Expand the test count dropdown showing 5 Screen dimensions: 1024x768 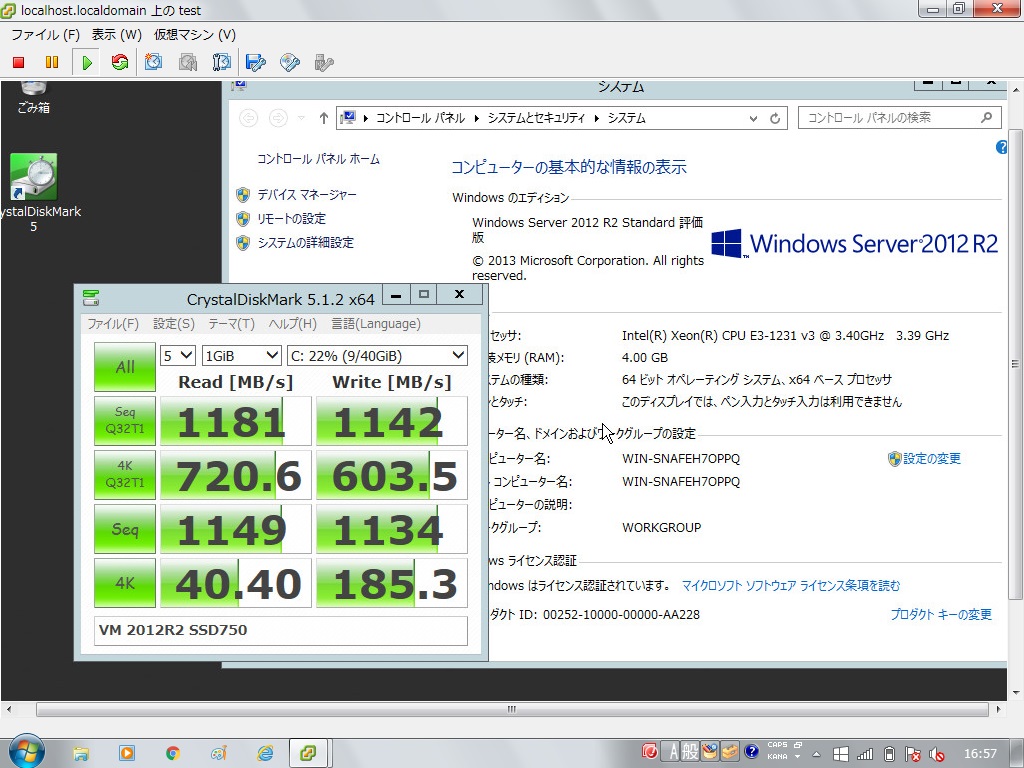click(178, 355)
